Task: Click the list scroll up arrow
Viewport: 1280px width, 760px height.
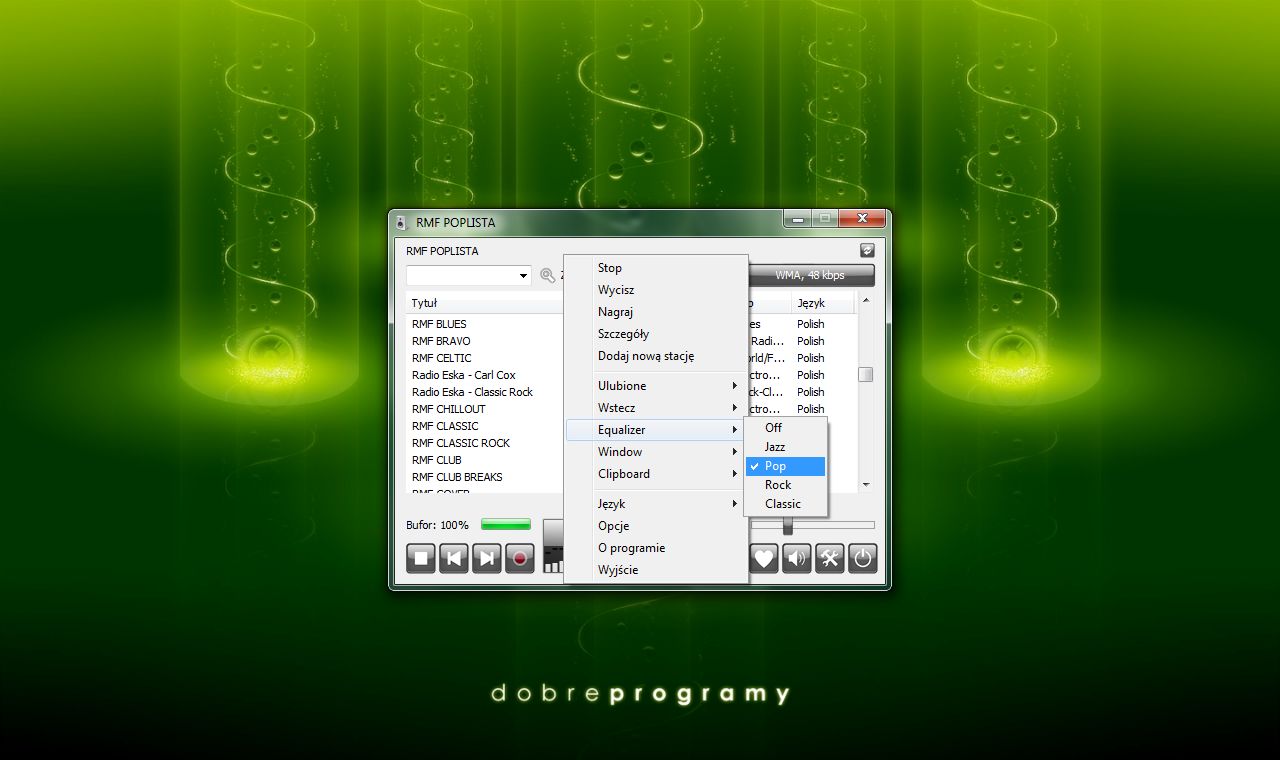Action: click(x=866, y=301)
